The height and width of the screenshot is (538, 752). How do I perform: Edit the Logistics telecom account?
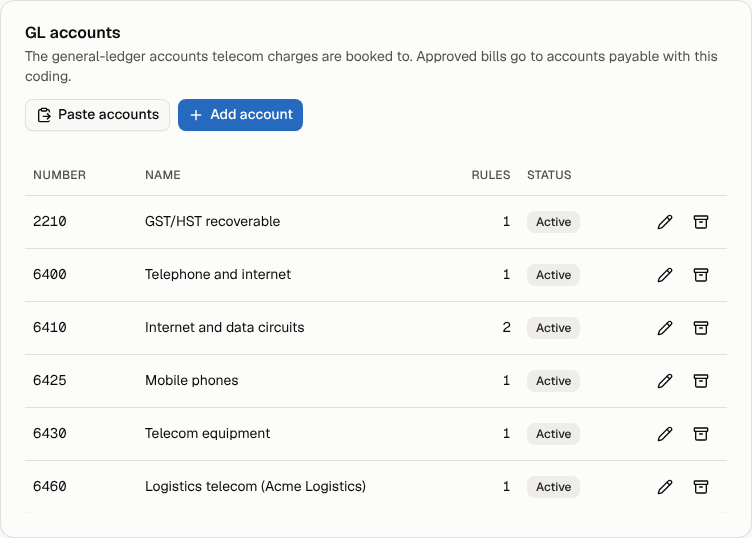665,487
